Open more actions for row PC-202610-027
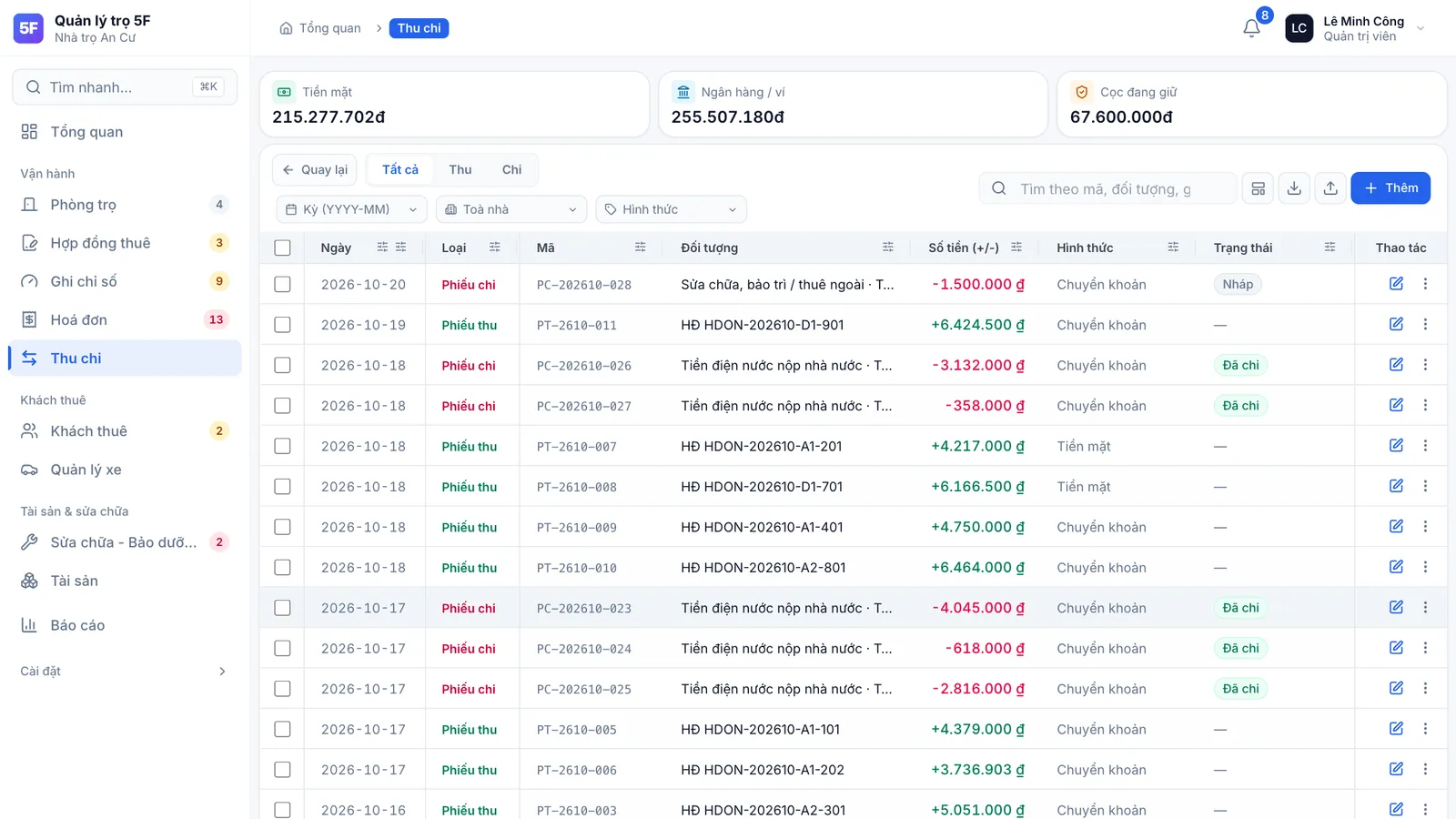This screenshot has height=819, width=1456. 1425,406
